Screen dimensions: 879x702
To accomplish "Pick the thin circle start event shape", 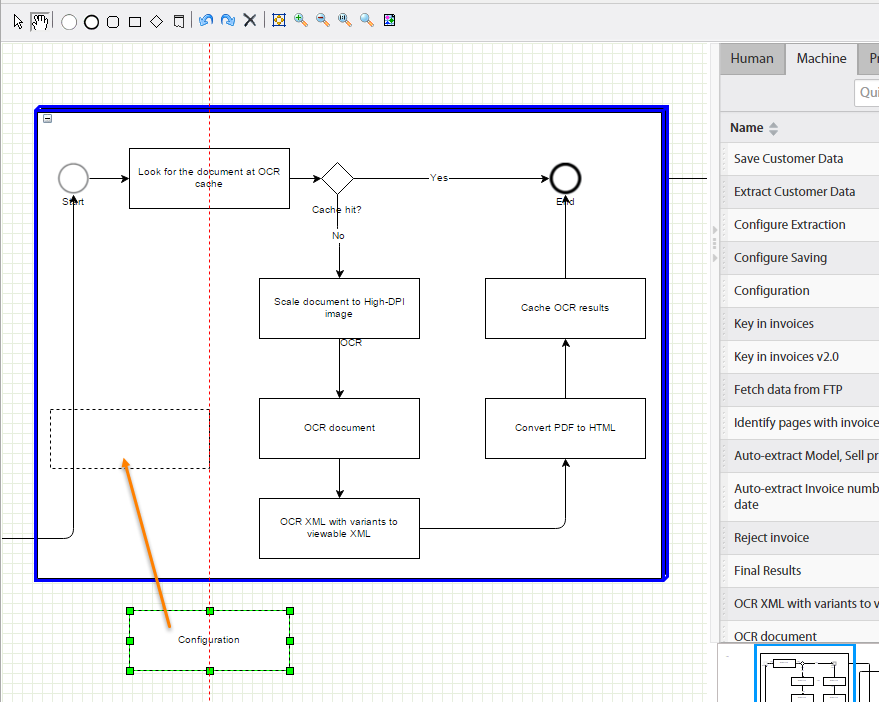I will click(x=69, y=22).
